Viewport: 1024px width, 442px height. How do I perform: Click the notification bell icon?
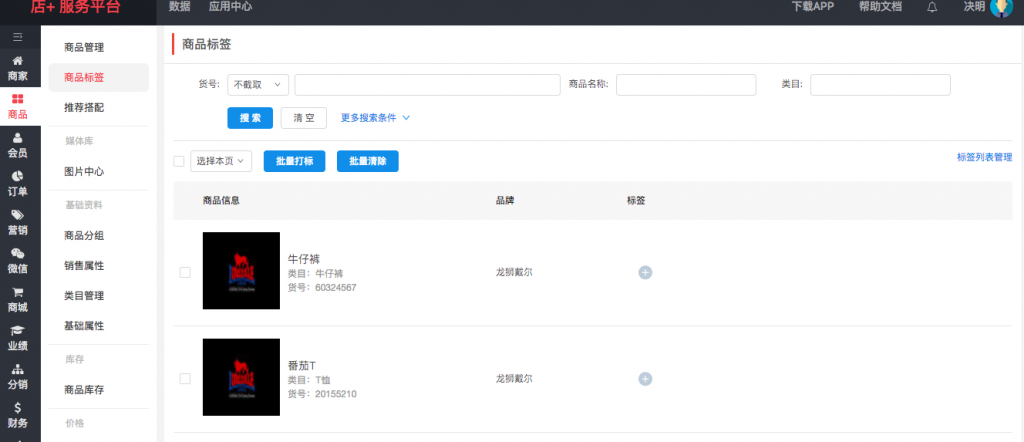coord(932,7)
